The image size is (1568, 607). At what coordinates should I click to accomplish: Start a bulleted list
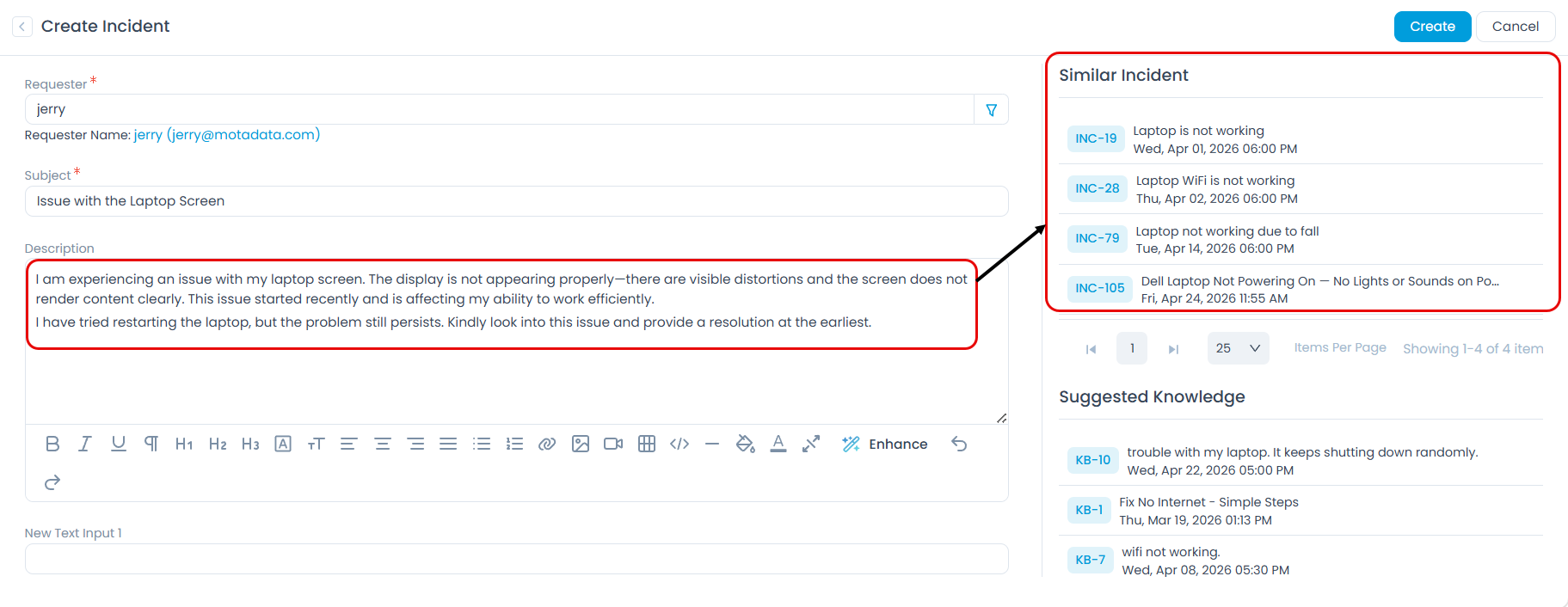pos(482,444)
